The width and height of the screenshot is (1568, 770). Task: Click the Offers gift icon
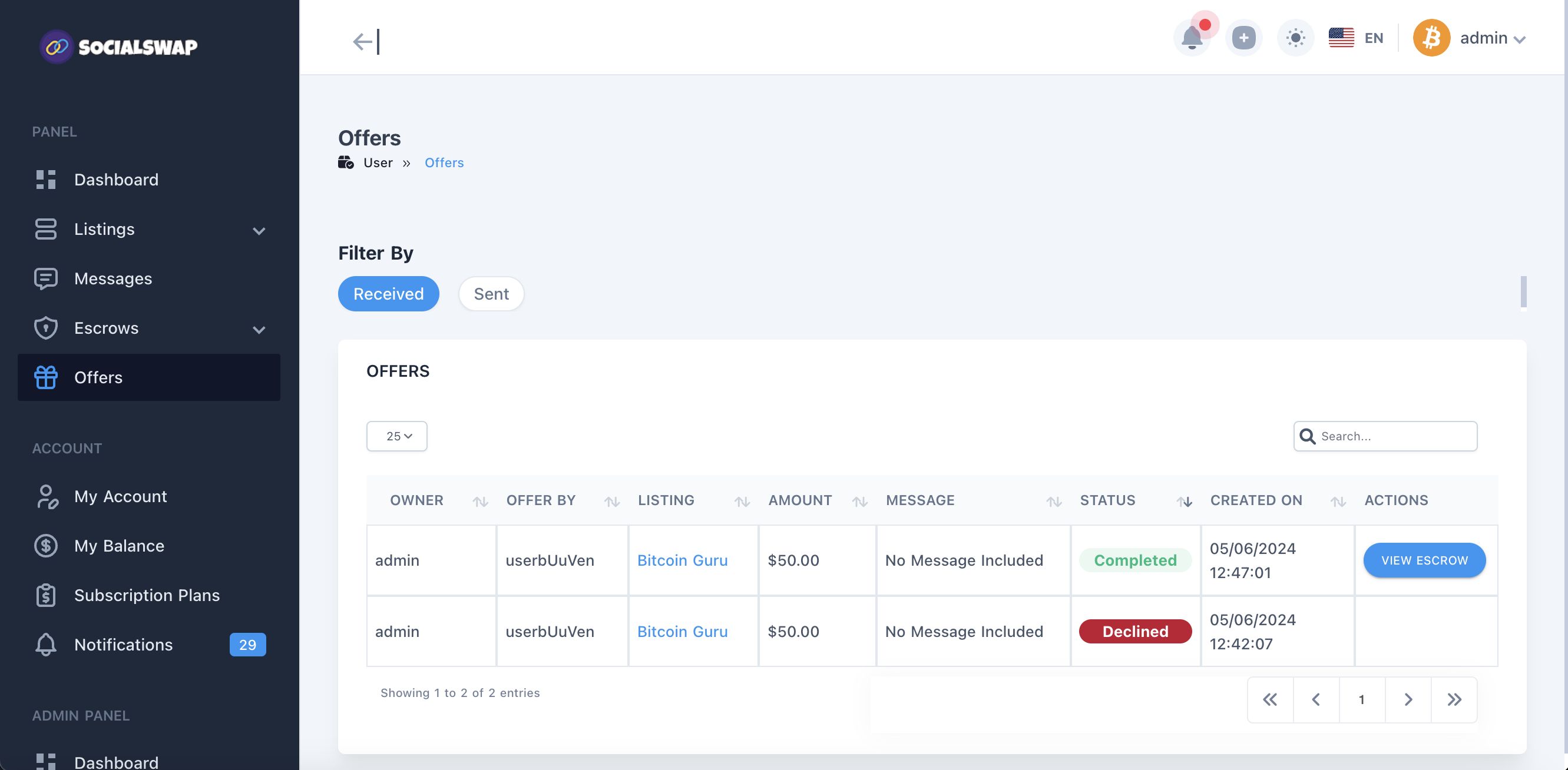point(46,377)
